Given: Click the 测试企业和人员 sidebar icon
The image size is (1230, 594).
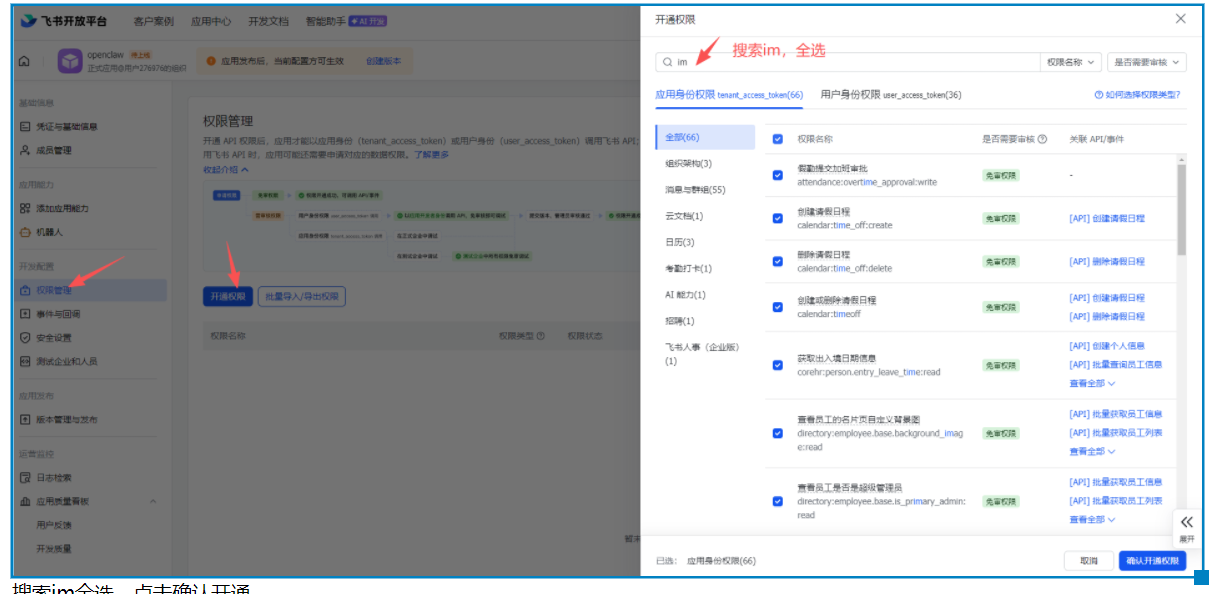Looking at the screenshot, I should pyautogui.click(x=26, y=361).
